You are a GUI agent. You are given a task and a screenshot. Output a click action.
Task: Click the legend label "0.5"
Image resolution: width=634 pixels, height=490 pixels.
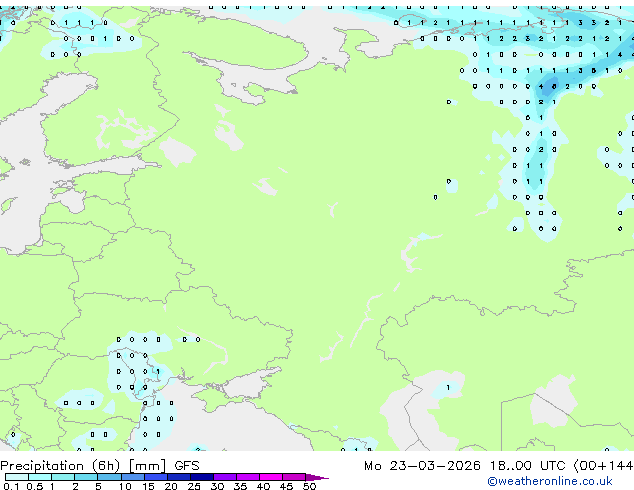pos(35,486)
